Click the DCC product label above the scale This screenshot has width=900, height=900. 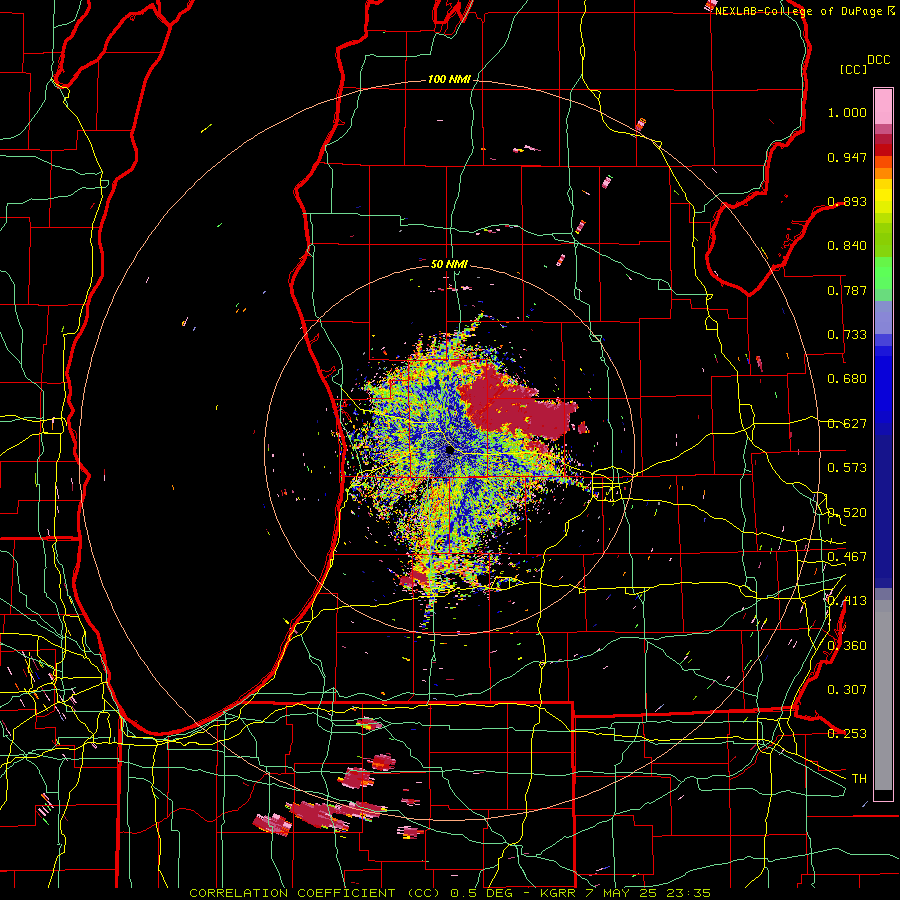tap(878, 60)
